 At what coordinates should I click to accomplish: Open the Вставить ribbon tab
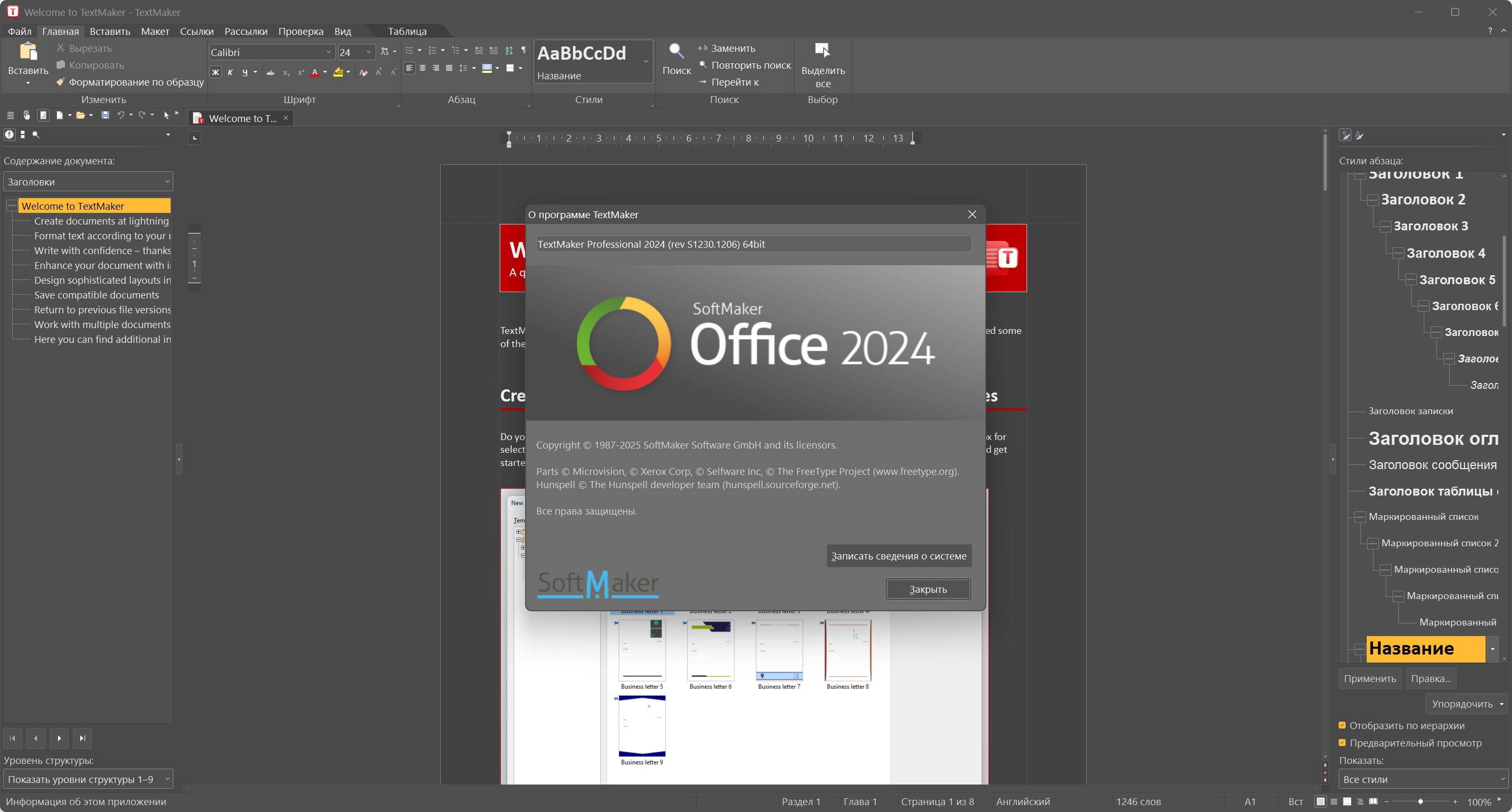[x=110, y=31]
